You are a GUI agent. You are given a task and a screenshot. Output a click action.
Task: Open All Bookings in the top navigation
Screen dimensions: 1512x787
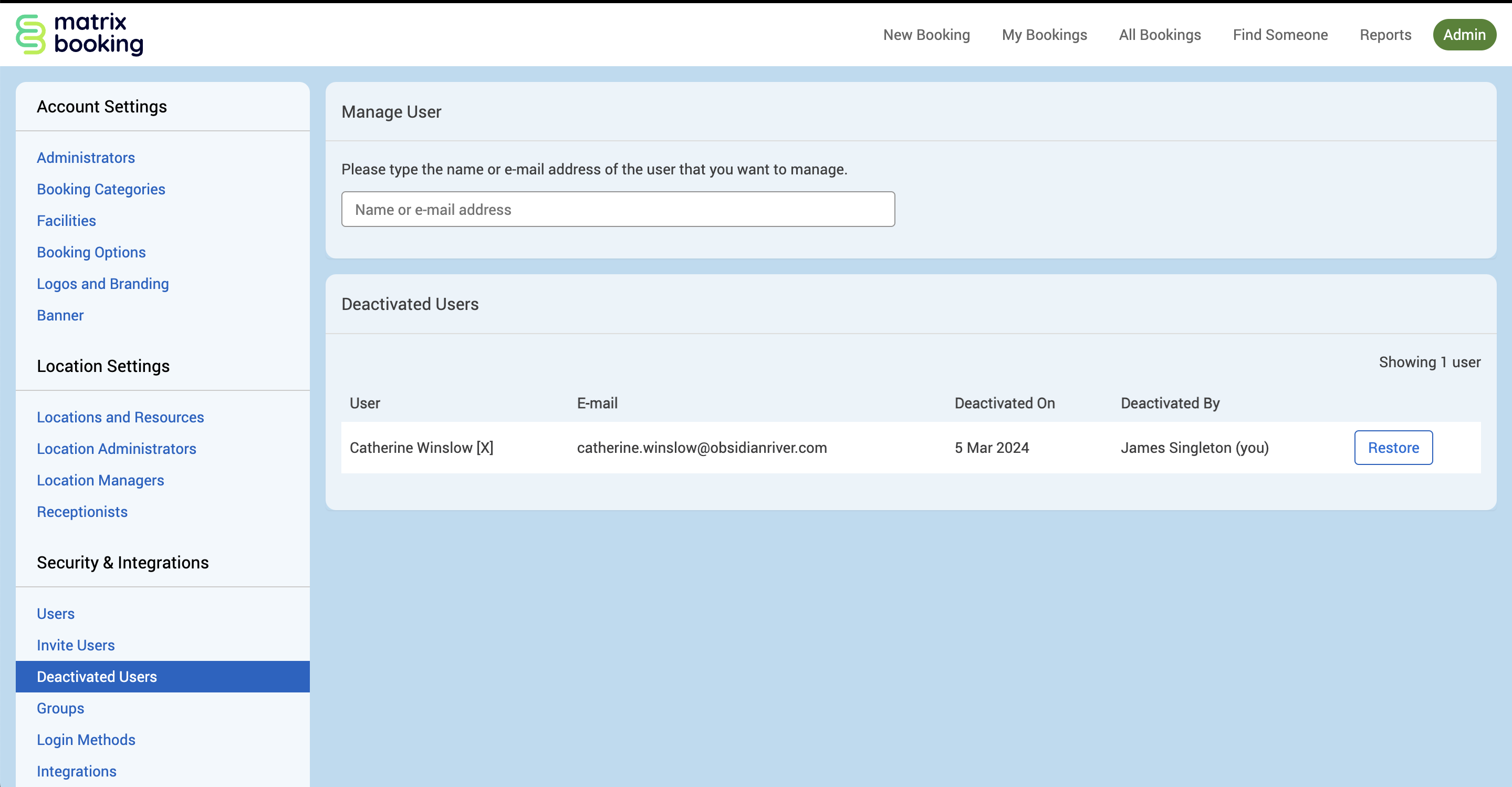point(1160,35)
